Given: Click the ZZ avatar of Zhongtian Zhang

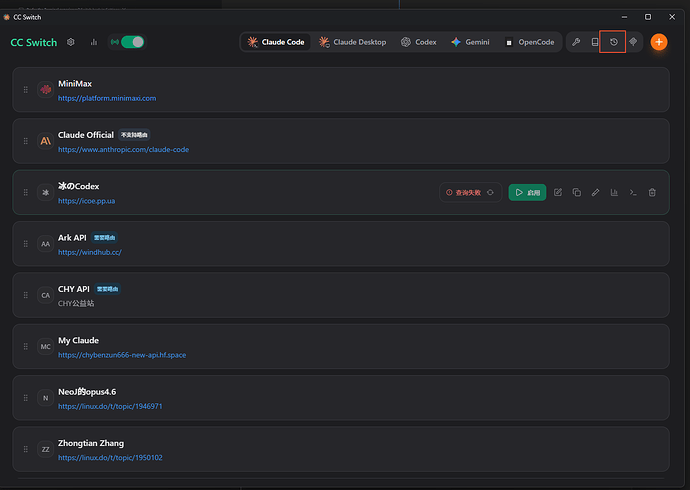Looking at the screenshot, I should point(45,449).
